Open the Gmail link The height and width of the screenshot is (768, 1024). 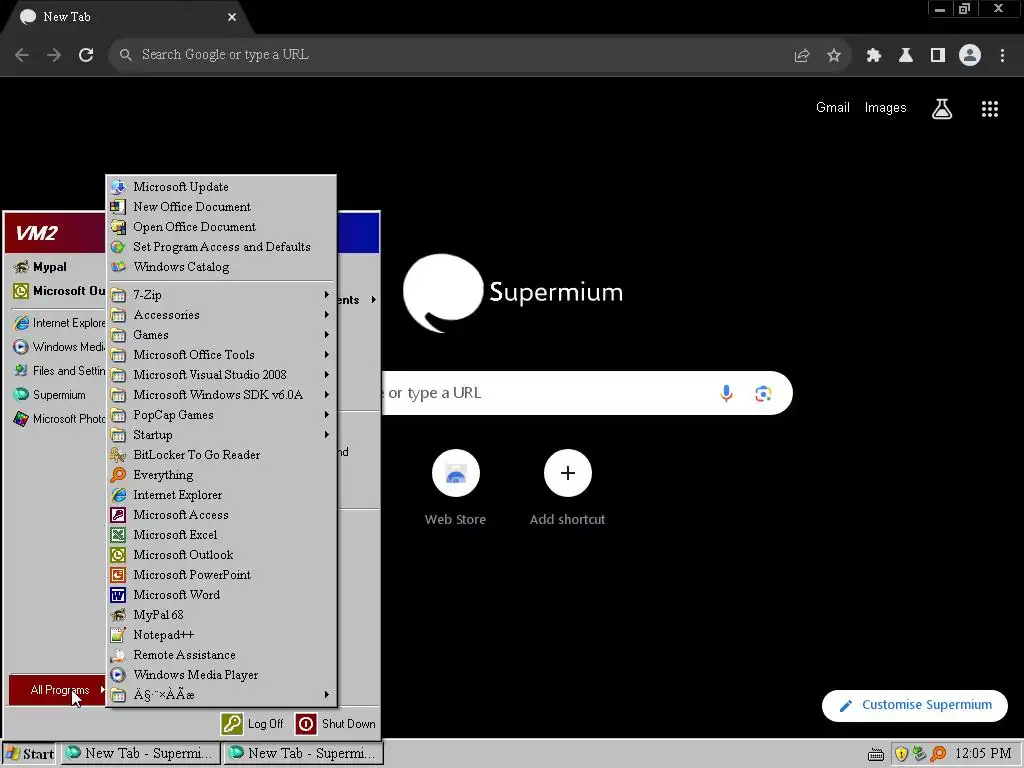pyautogui.click(x=833, y=108)
